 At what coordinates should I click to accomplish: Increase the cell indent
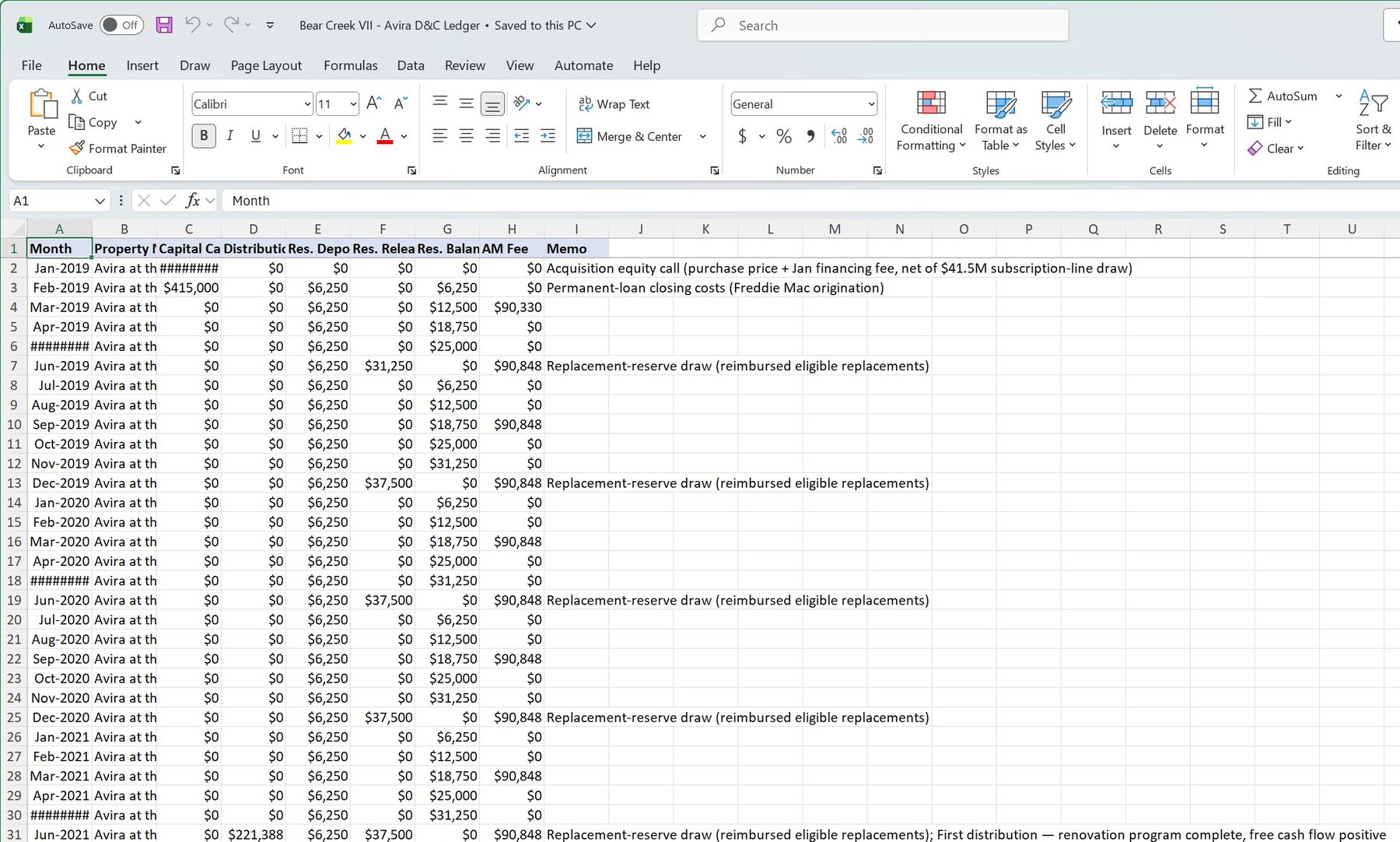pos(548,136)
